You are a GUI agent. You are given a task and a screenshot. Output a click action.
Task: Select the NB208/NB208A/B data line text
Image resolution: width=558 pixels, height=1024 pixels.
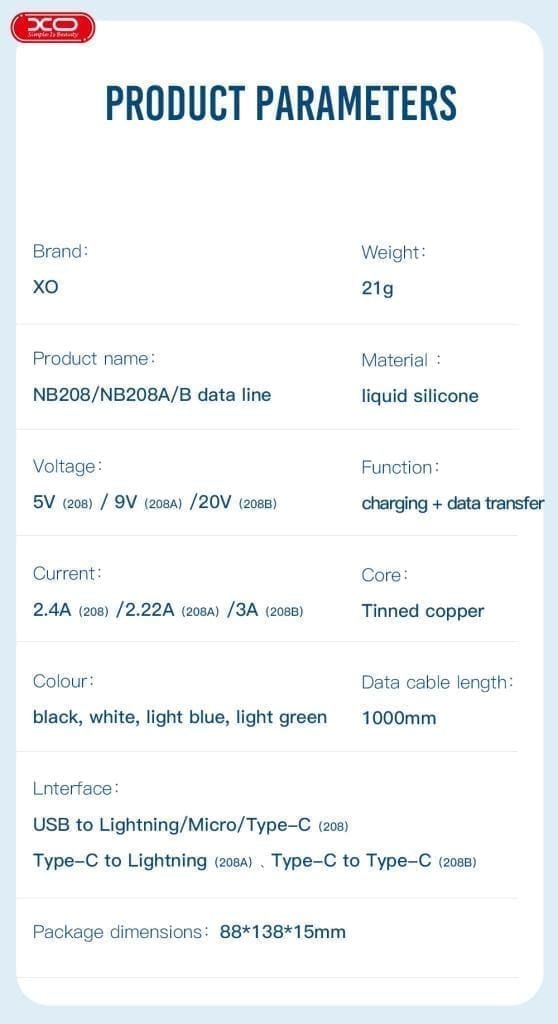coord(152,394)
